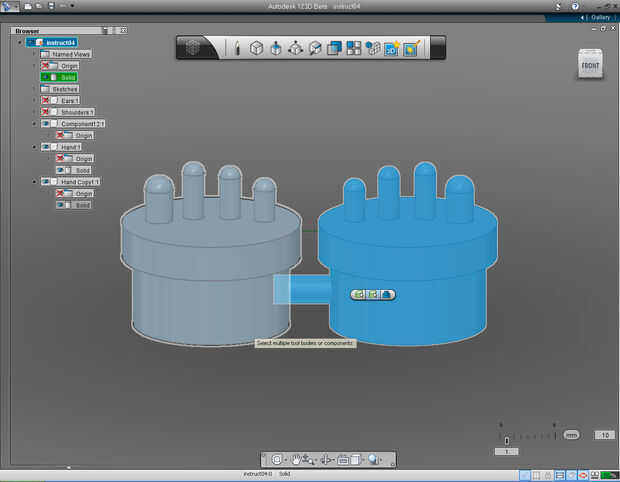This screenshot has width=620, height=482.
Task: Hide the Hand Copy1:1 component
Action: 45,182
